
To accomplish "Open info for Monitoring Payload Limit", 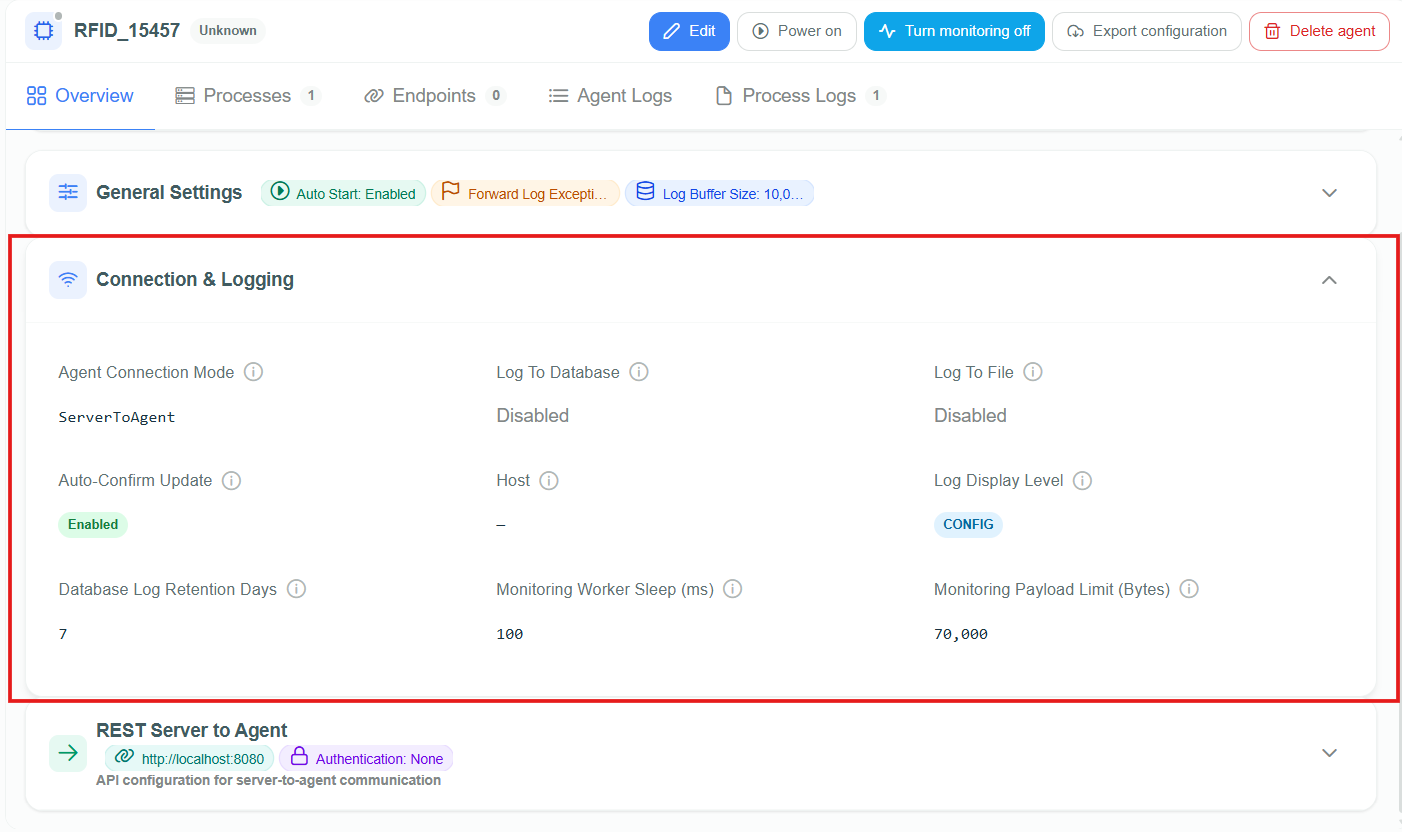I will tap(1189, 589).
